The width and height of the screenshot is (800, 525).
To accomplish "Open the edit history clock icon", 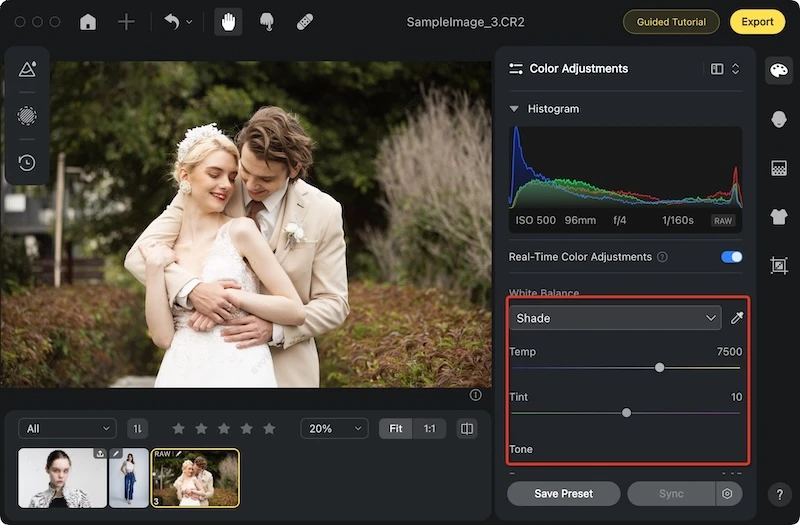I will [x=27, y=163].
